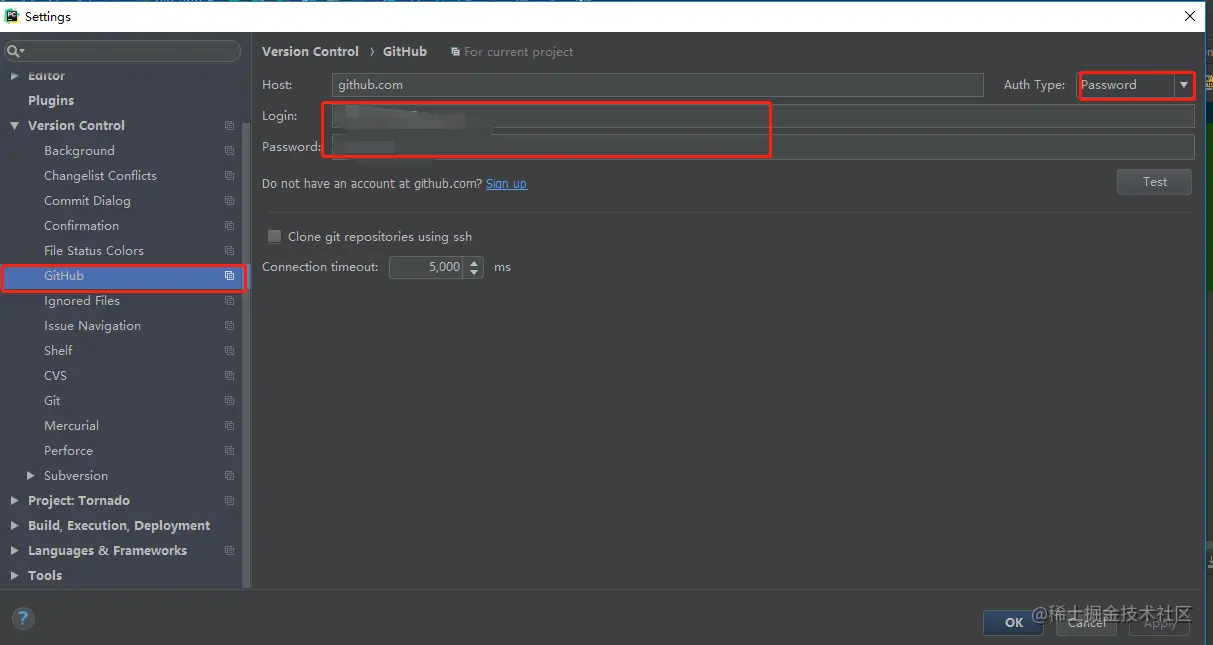Click project-level icon beside Shelf
The image size is (1213, 645).
[x=229, y=351]
